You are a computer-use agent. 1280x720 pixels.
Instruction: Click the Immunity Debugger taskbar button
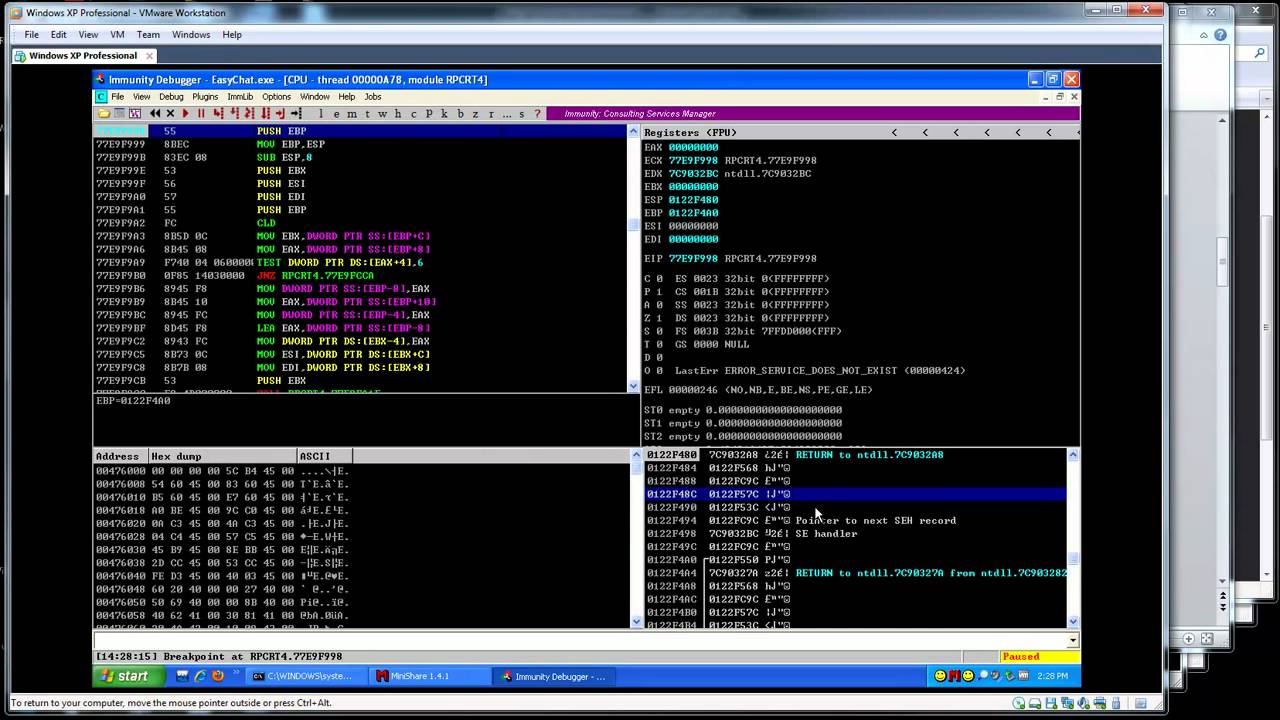pyautogui.click(x=555, y=676)
